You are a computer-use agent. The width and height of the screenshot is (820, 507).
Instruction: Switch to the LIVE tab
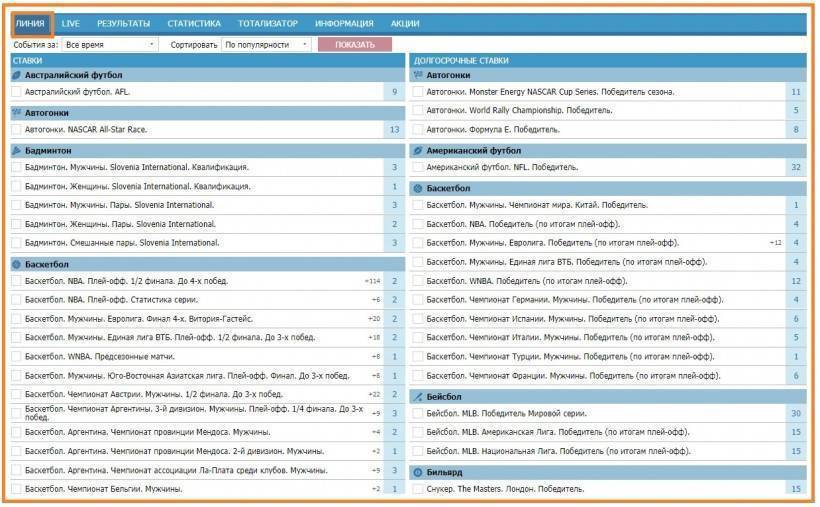tap(71, 23)
